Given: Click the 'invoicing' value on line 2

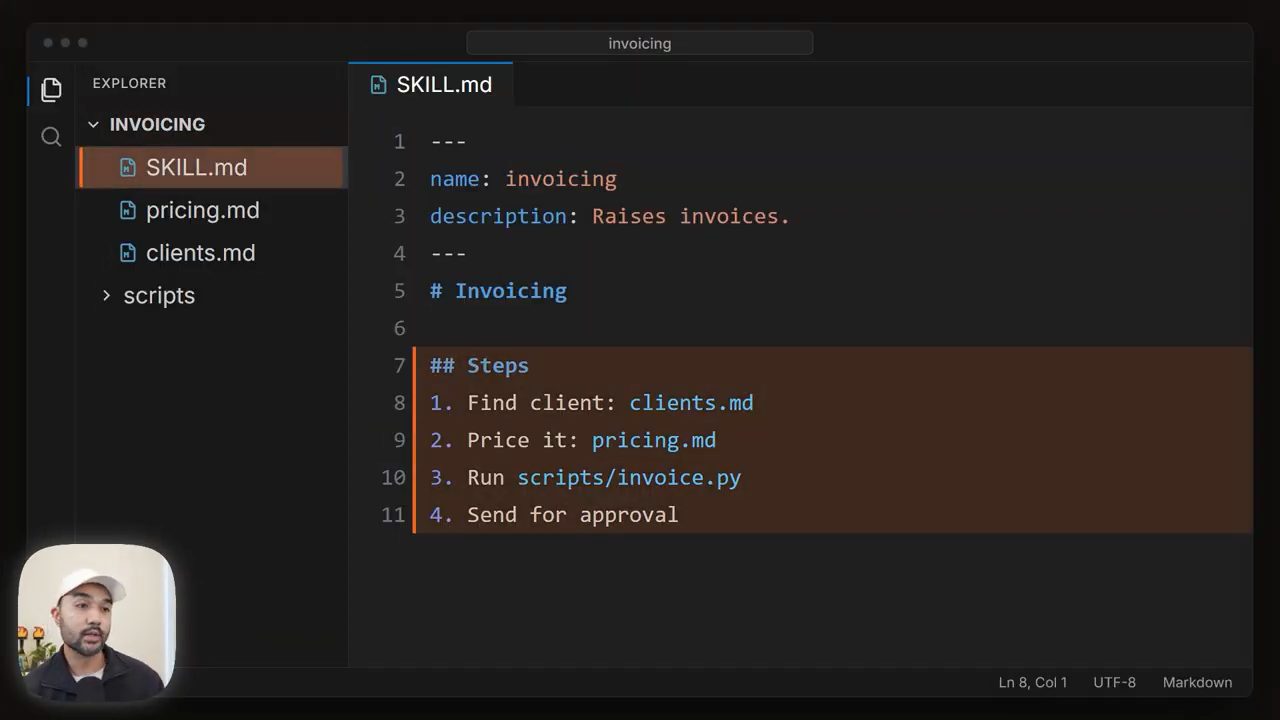Looking at the screenshot, I should (561, 179).
